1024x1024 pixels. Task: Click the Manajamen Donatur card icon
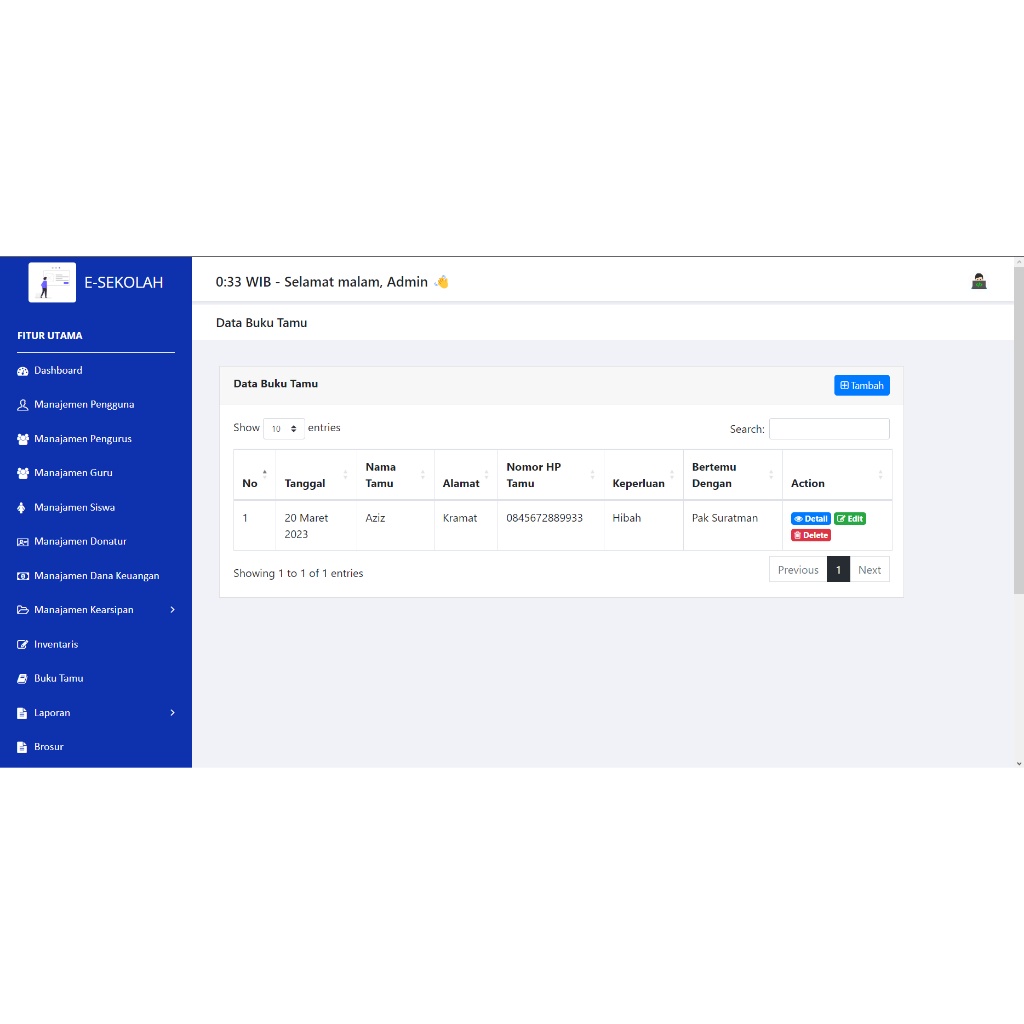23,541
